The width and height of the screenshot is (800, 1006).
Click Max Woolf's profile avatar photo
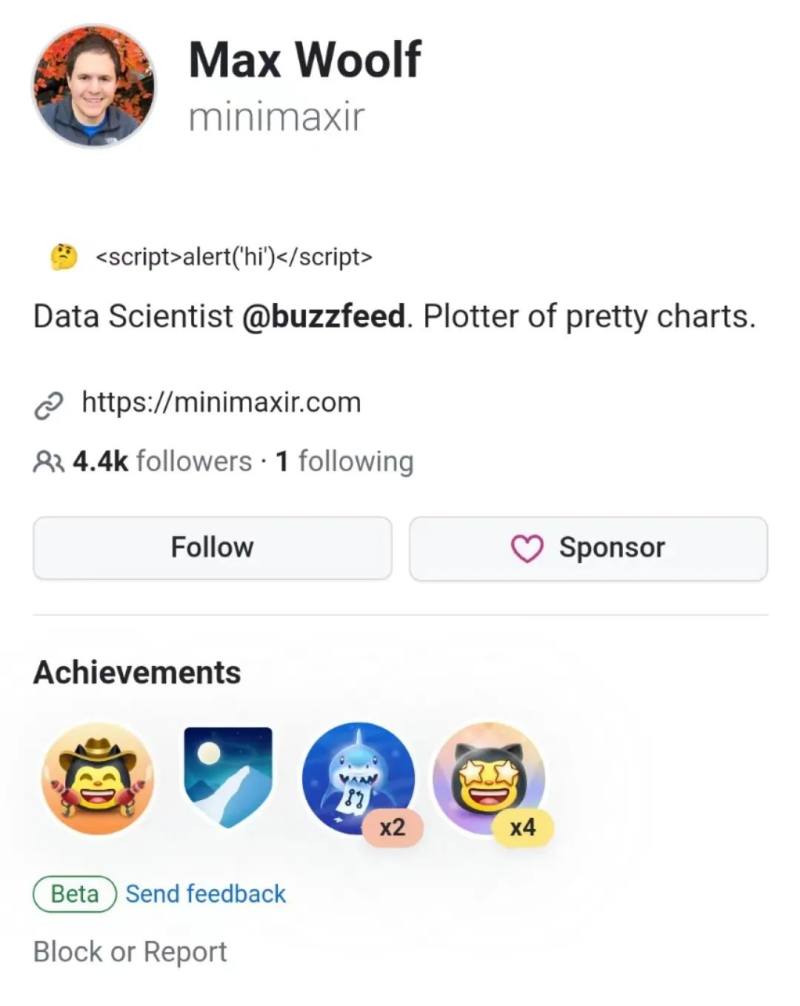click(x=94, y=87)
